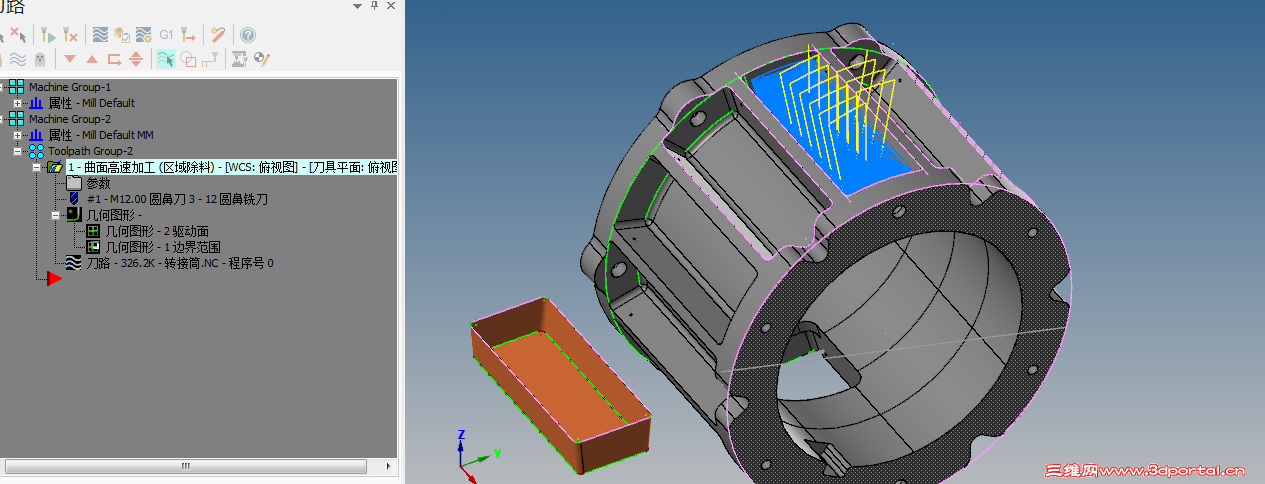1265x484 pixels.
Task: Expand 属性 - Mill Default MM node
Action: click(17, 135)
